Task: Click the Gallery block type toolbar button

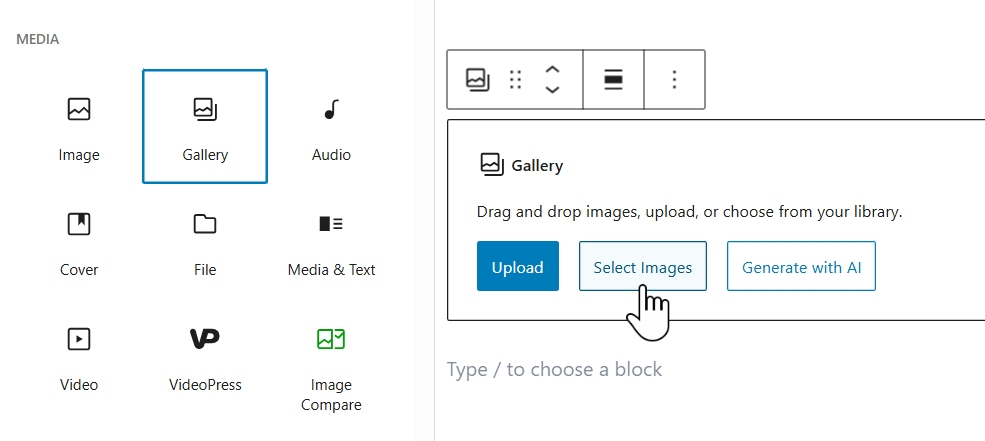Action: tap(478, 80)
